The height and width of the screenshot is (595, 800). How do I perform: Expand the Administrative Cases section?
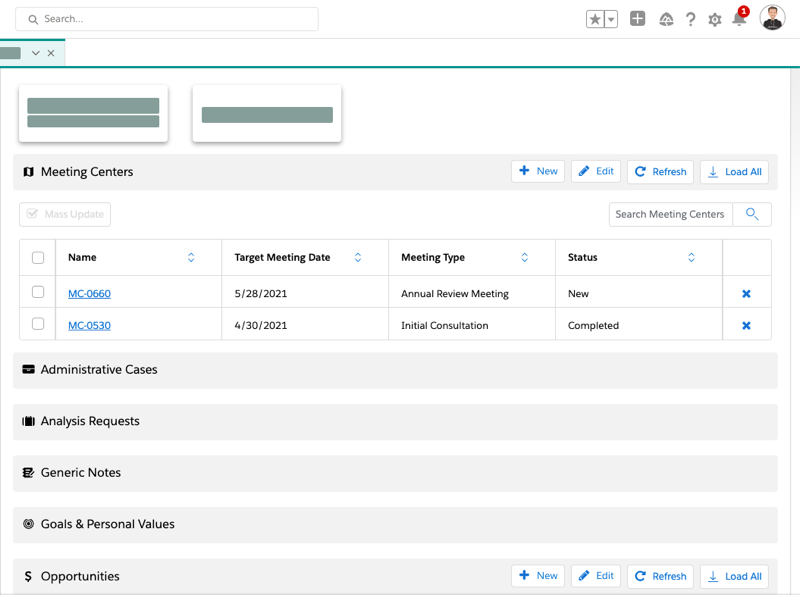(99, 370)
